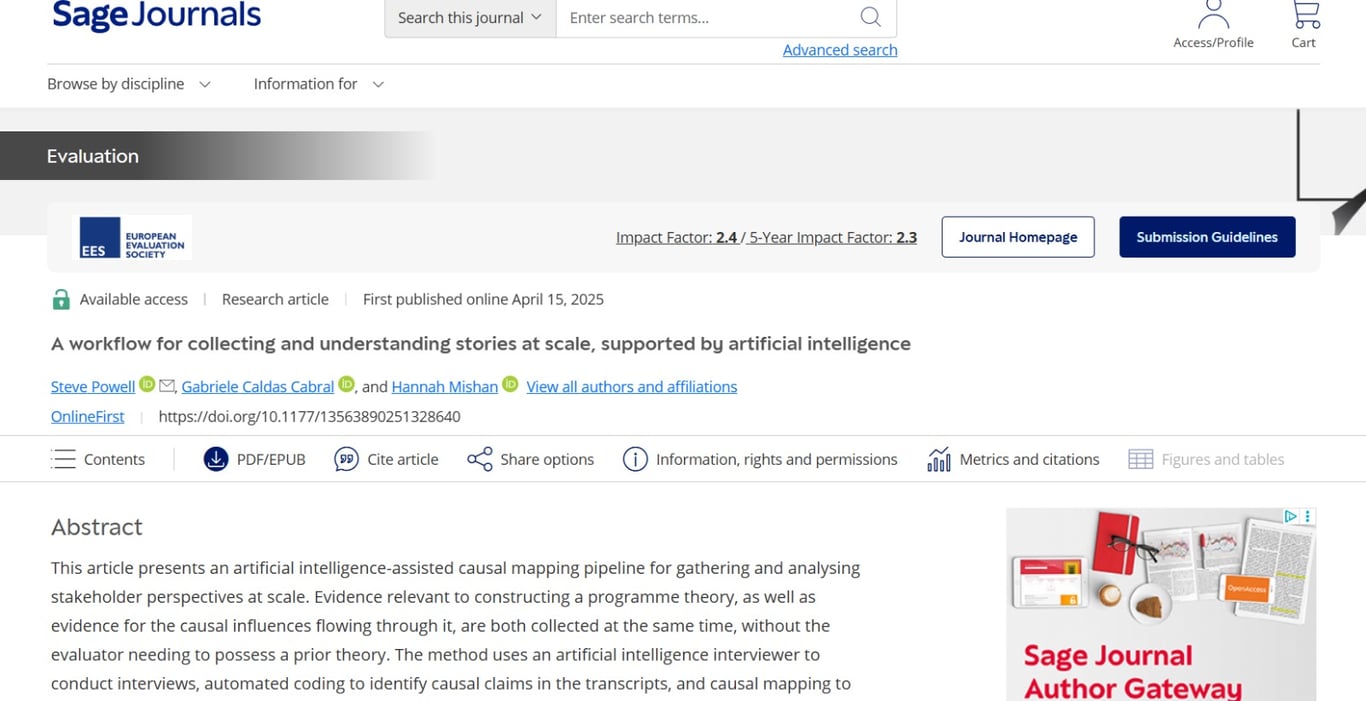Click the green open-access padlock icon
1366x701 pixels.
(x=60, y=298)
